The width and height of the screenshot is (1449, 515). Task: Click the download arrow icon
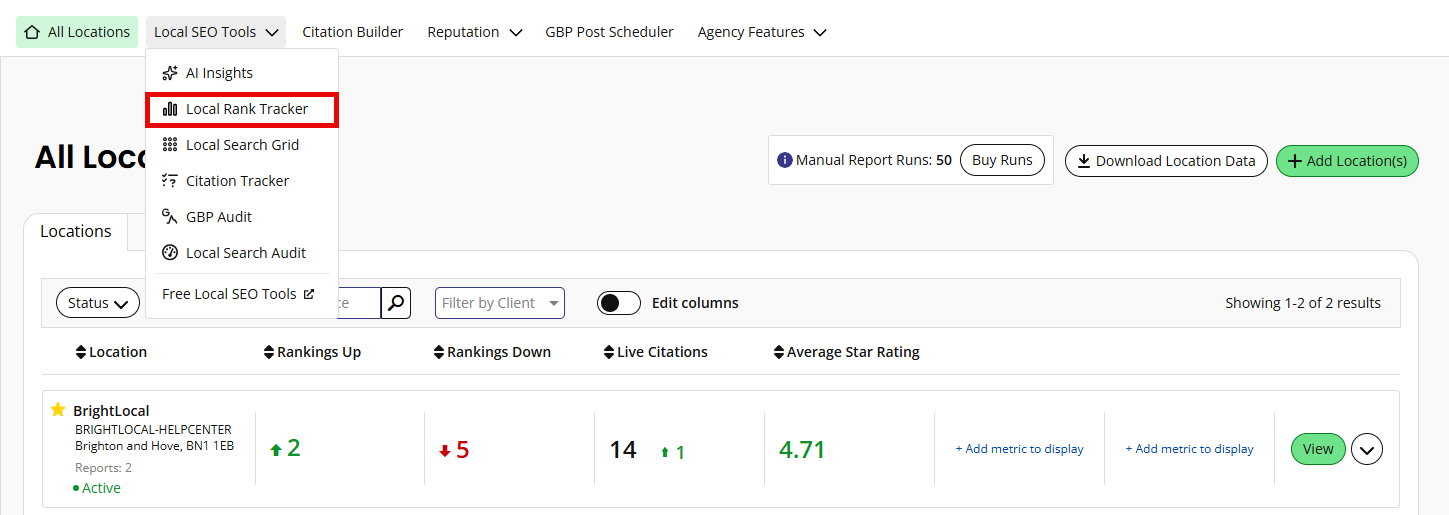click(1084, 161)
